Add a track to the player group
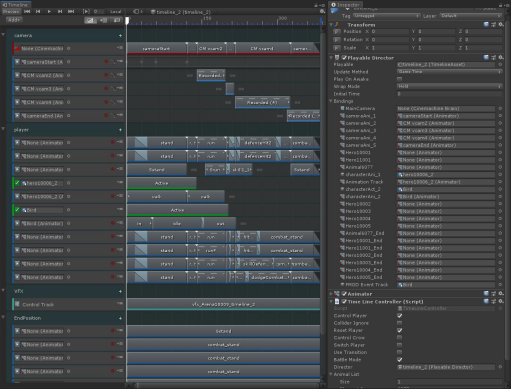Screen dimensions: 512x389 tap(120, 130)
